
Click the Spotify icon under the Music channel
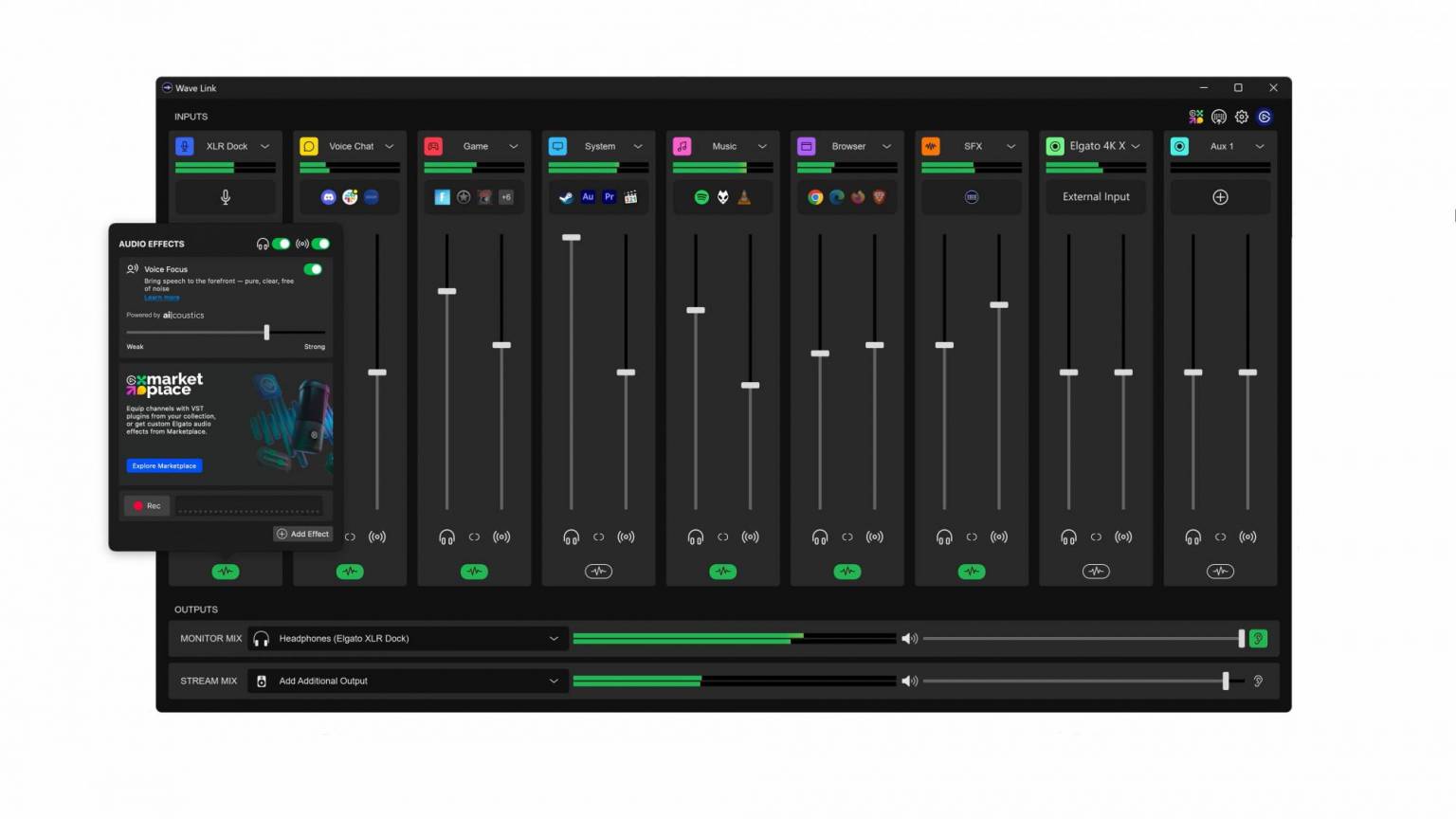coord(701,196)
